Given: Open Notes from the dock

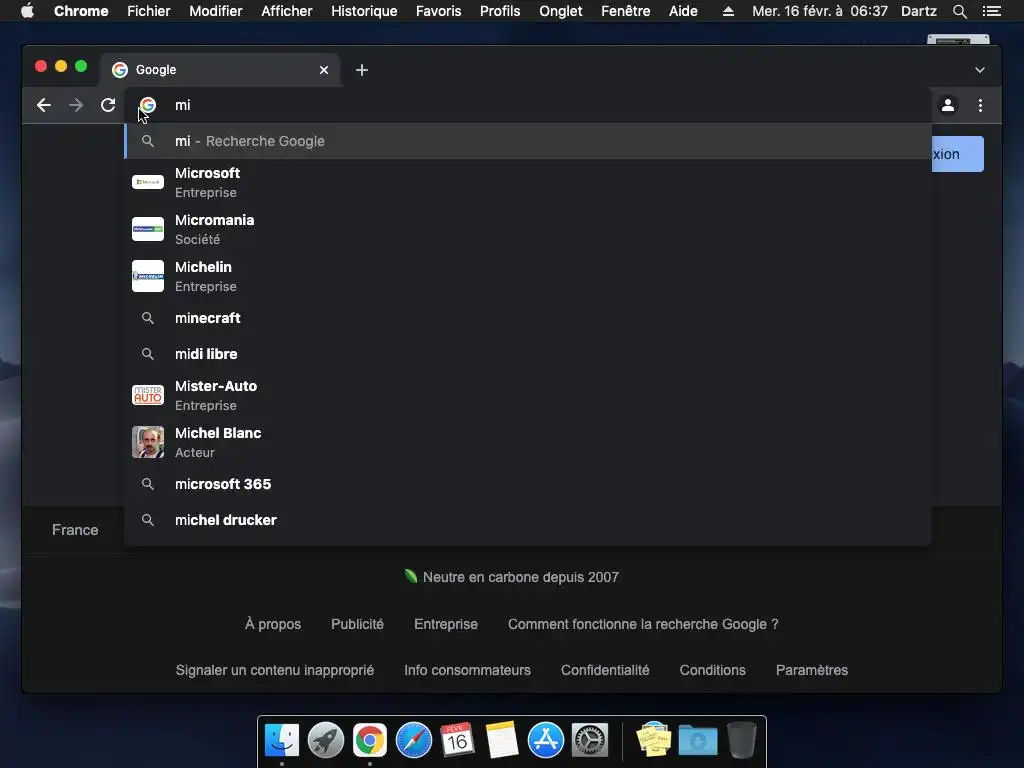Looking at the screenshot, I should pos(502,740).
